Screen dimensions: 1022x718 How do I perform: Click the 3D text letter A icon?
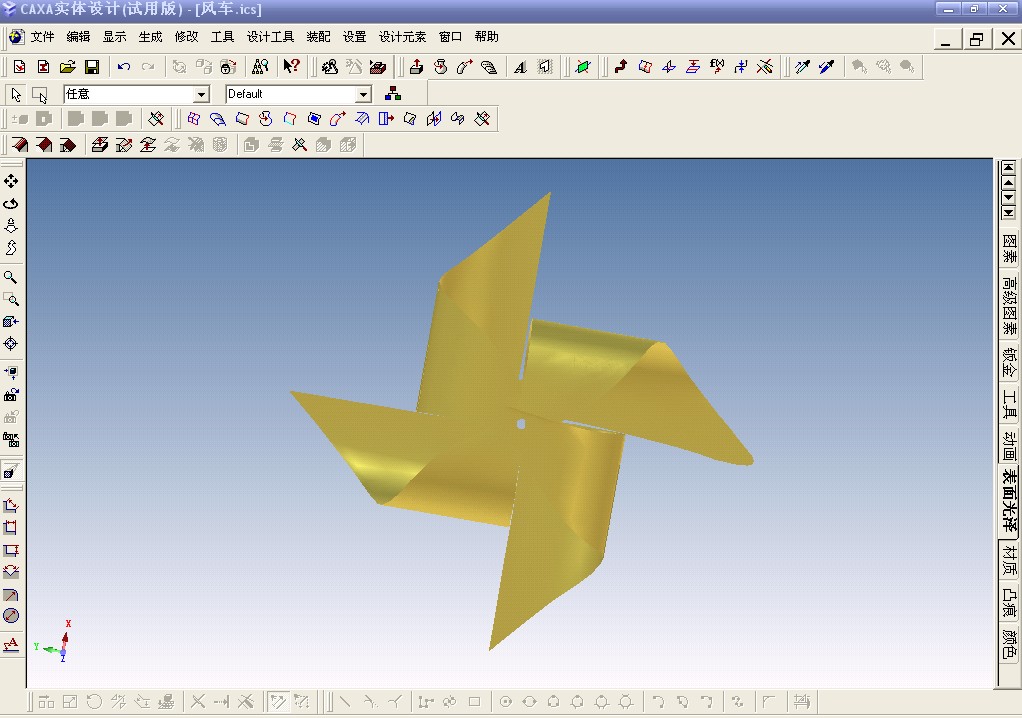pos(520,66)
